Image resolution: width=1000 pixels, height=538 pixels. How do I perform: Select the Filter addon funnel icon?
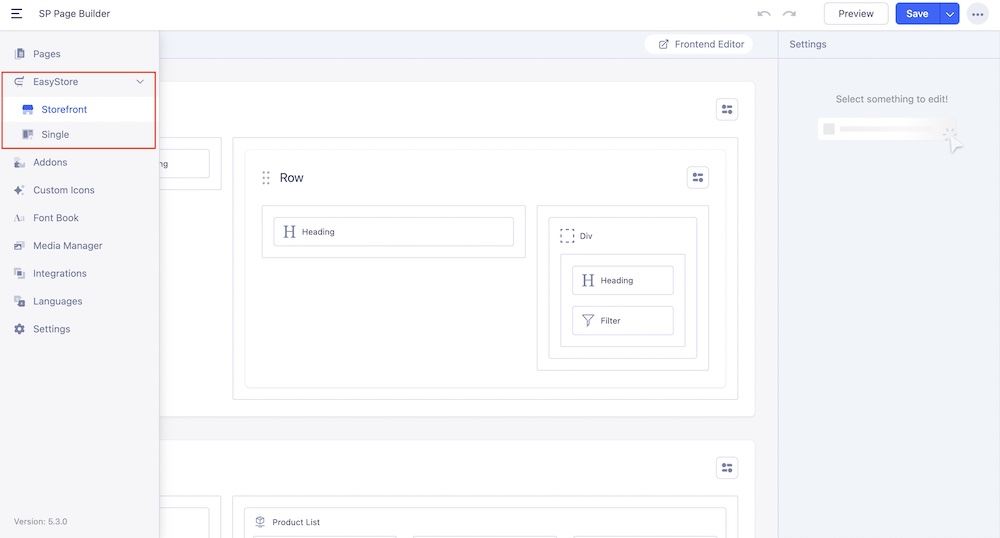[588, 321]
